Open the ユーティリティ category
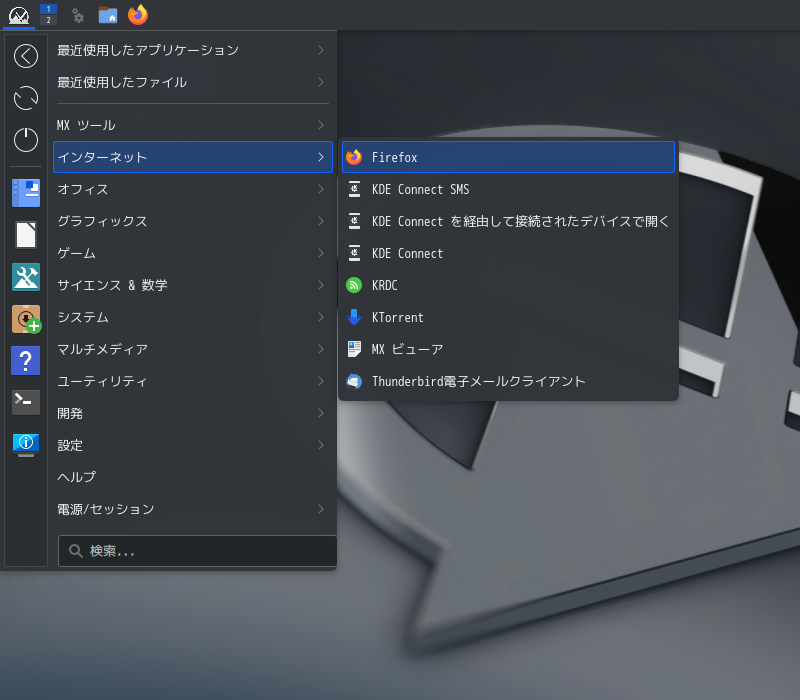Image resolution: width=800 pixels, height=700 pixels. click(193, 381)
